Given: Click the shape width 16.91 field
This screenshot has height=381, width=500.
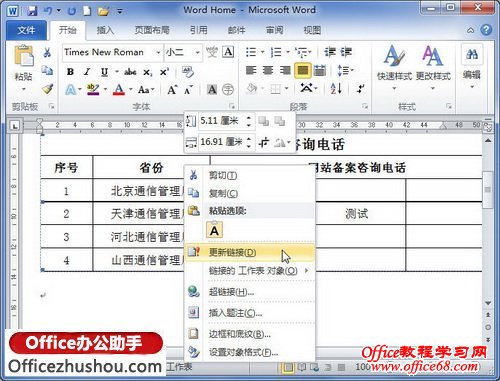Looking at the screenshot, I should point(222,142).
